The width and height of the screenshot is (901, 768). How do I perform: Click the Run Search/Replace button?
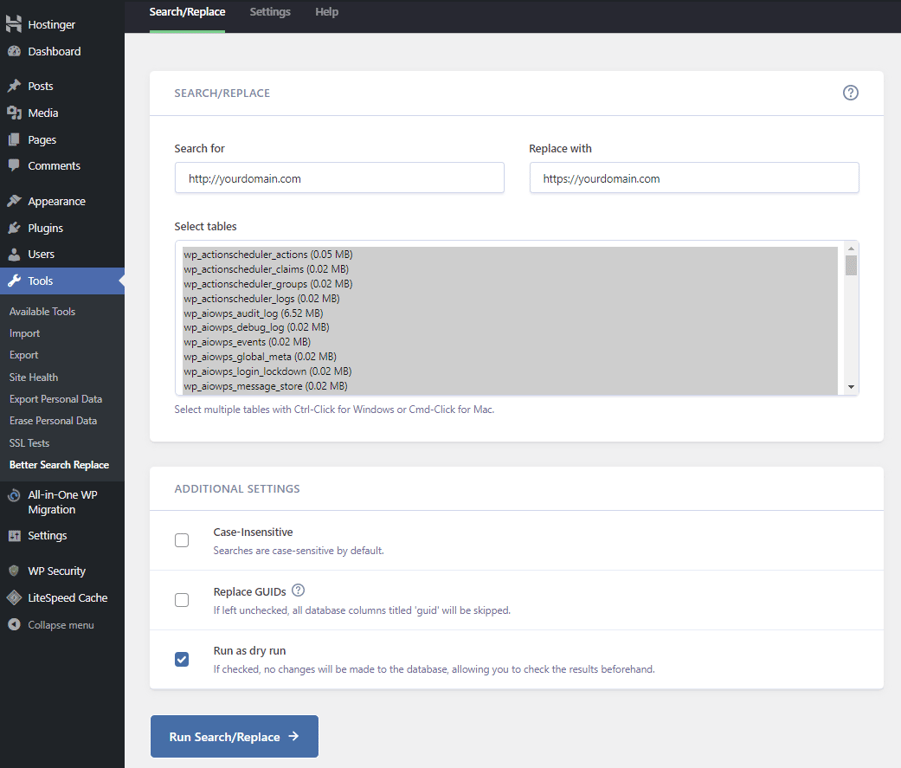tap(234, 736)
